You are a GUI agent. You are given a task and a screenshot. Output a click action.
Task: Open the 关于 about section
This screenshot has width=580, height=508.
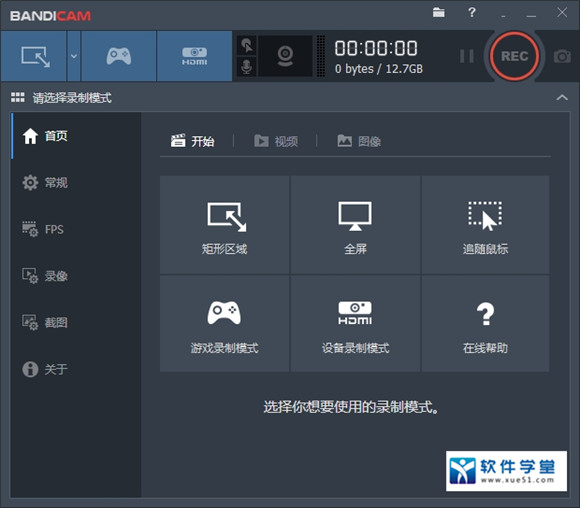coord(76,369)
